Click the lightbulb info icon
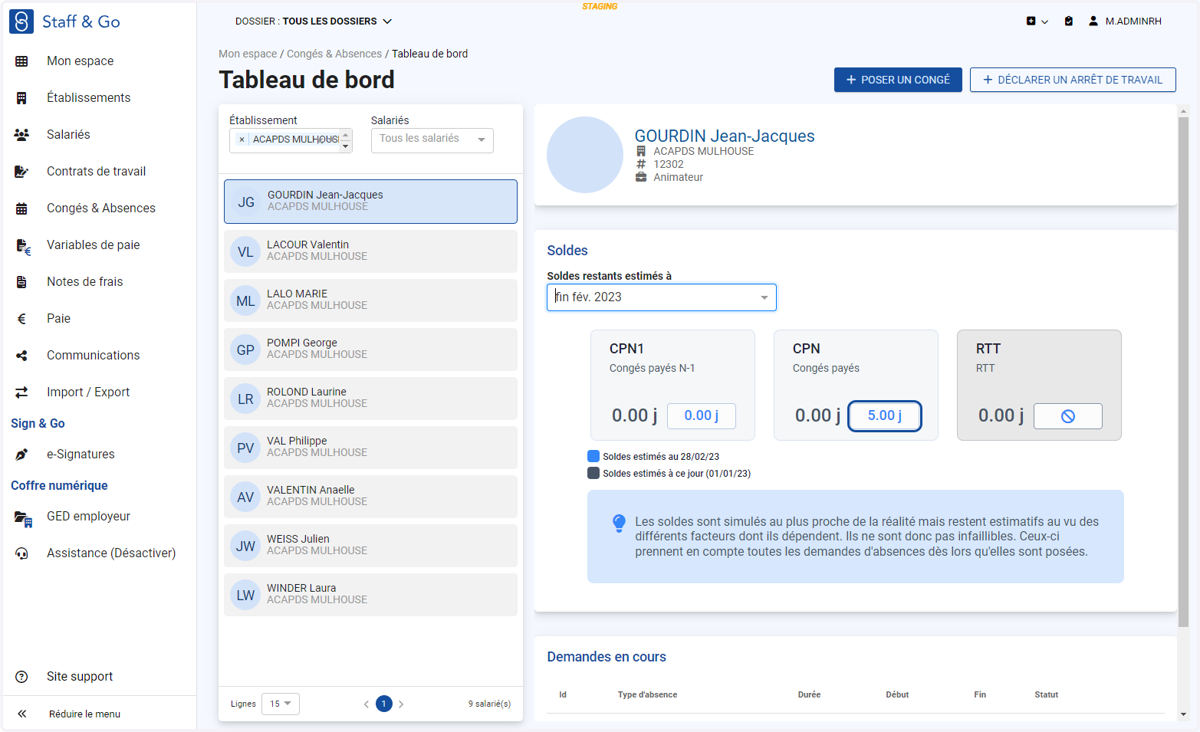Viewport: 1200px width, 732px height. pos(619,523)
